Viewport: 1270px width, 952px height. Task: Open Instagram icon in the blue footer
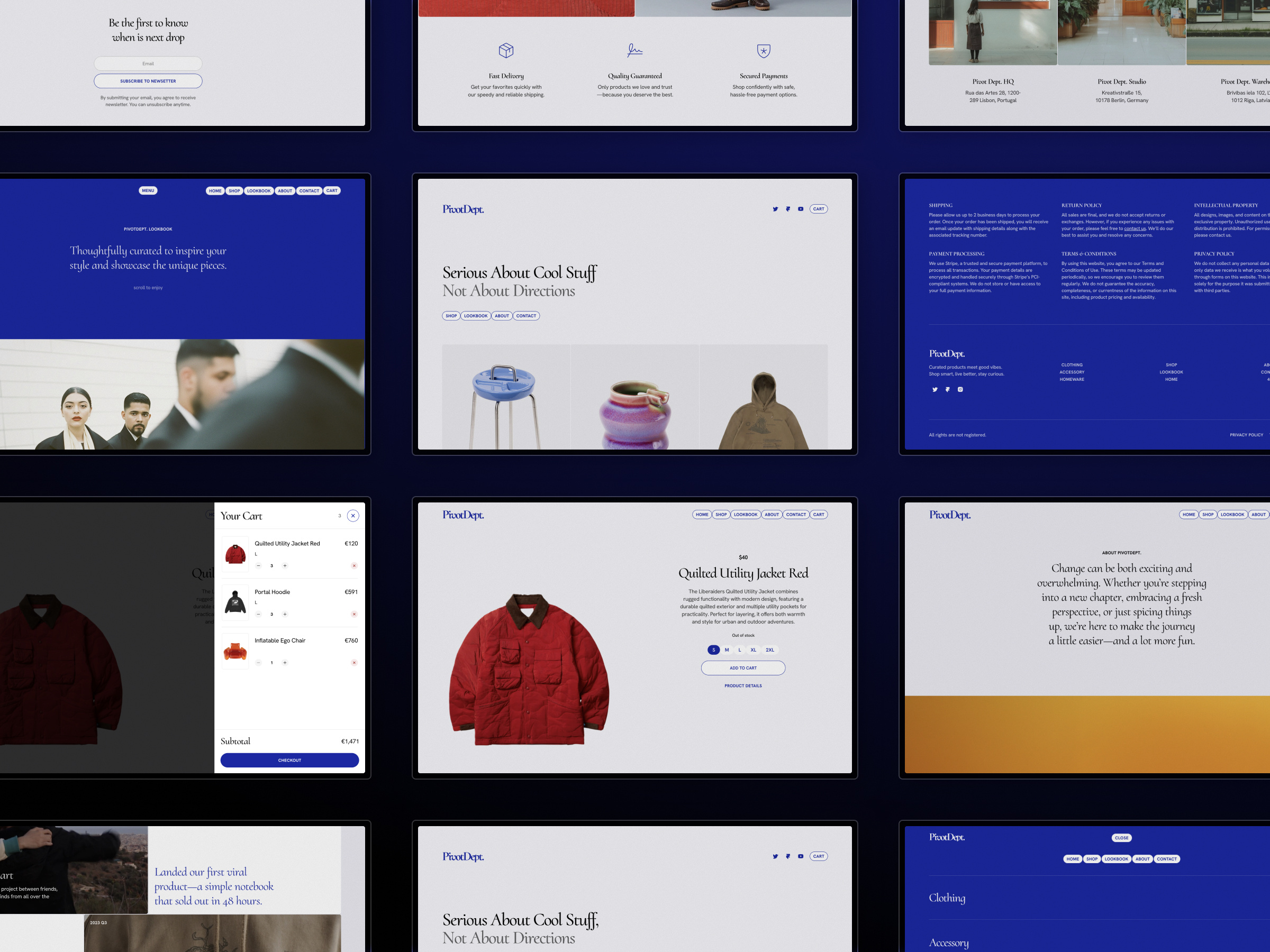coord(960,390)
